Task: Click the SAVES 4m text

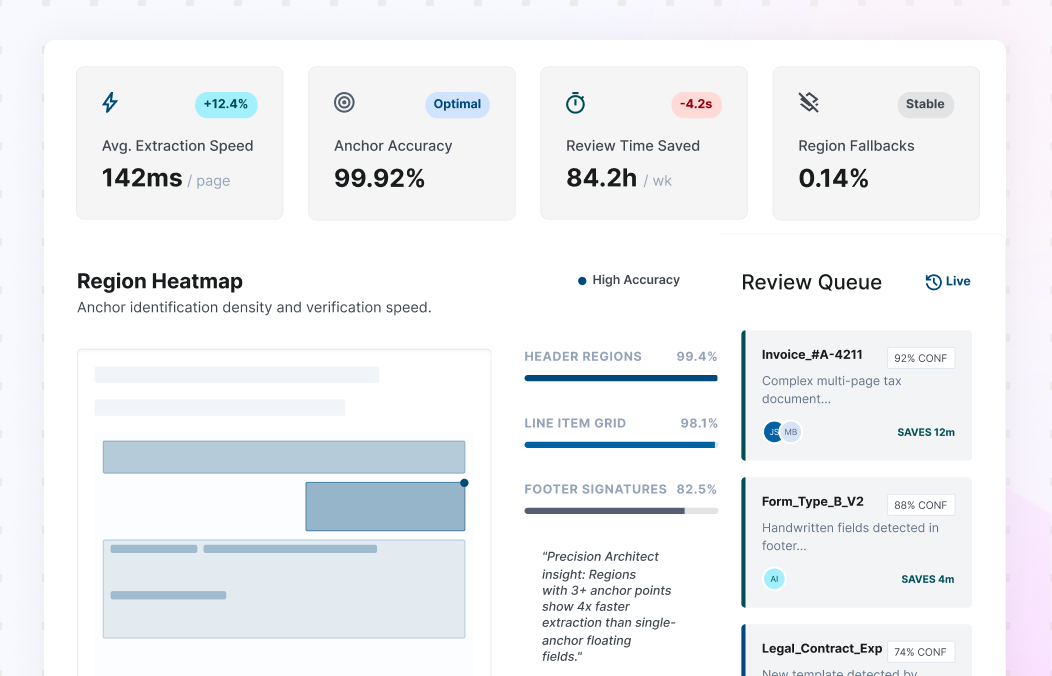Action: tap(928, 579)
